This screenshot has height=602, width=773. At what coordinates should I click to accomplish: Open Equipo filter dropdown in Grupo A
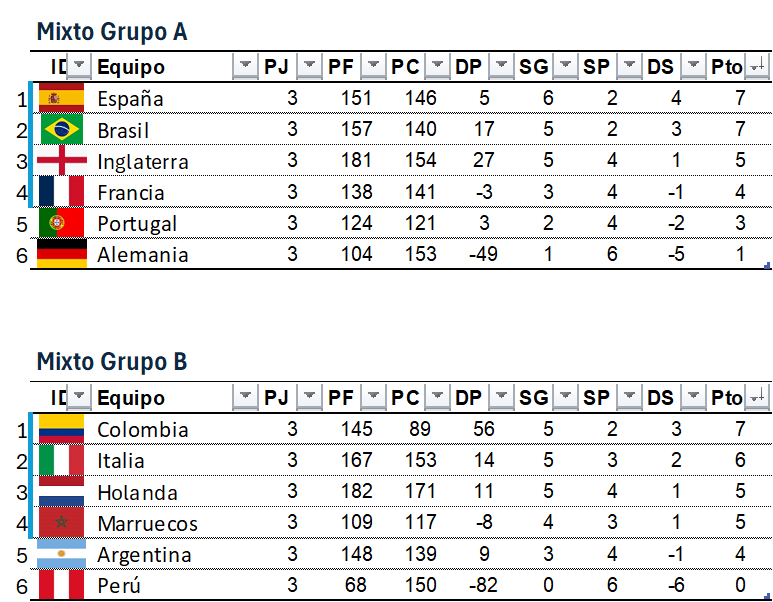245,67
